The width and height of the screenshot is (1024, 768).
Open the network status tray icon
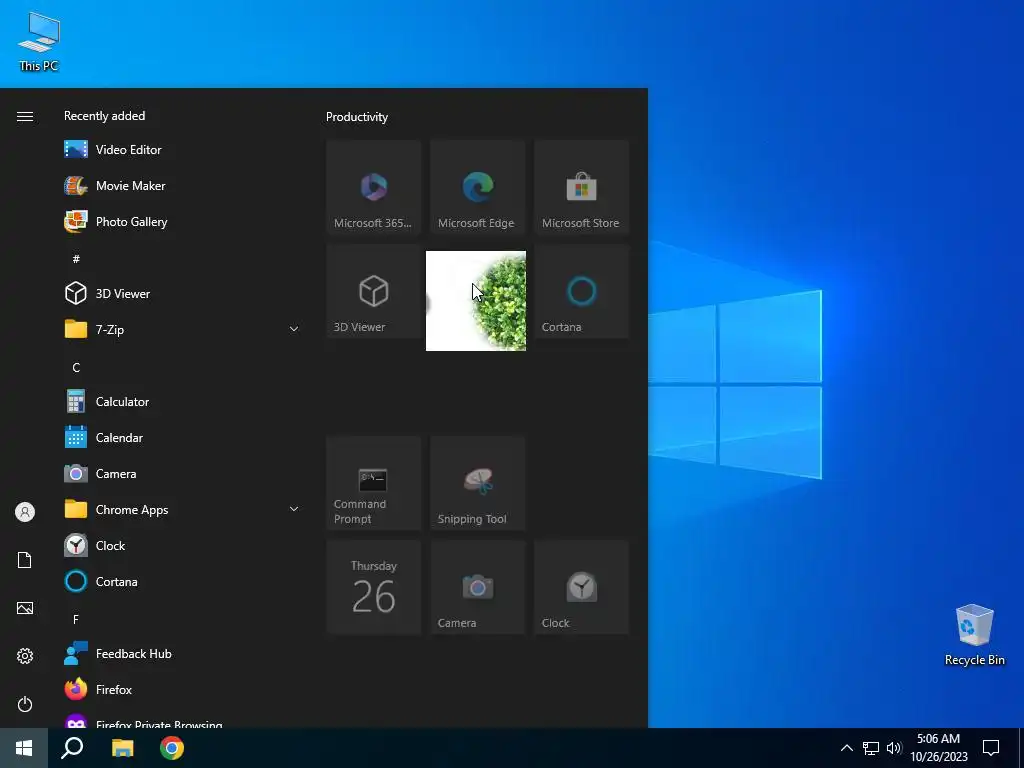(x=871, y=748)
